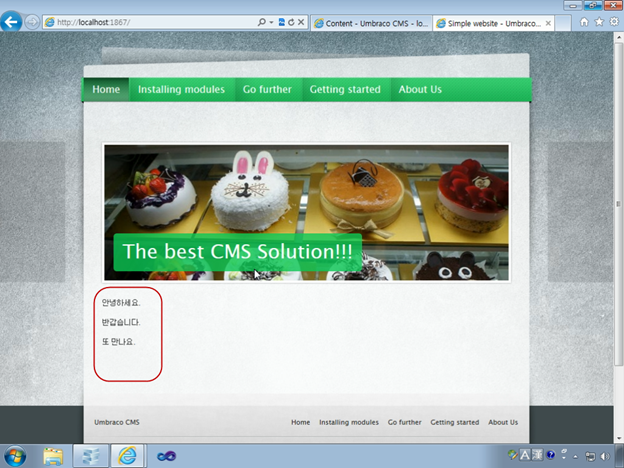Click the browser Forward arrow button

[32, 22]
